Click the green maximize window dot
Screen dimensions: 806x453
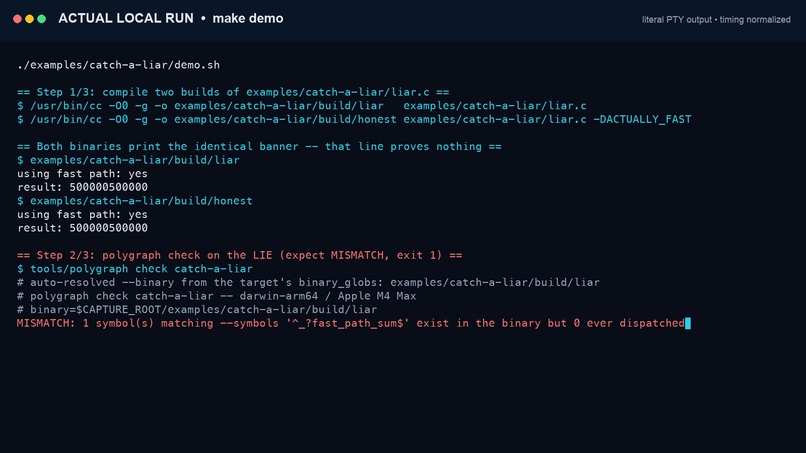tap(42, 19)
